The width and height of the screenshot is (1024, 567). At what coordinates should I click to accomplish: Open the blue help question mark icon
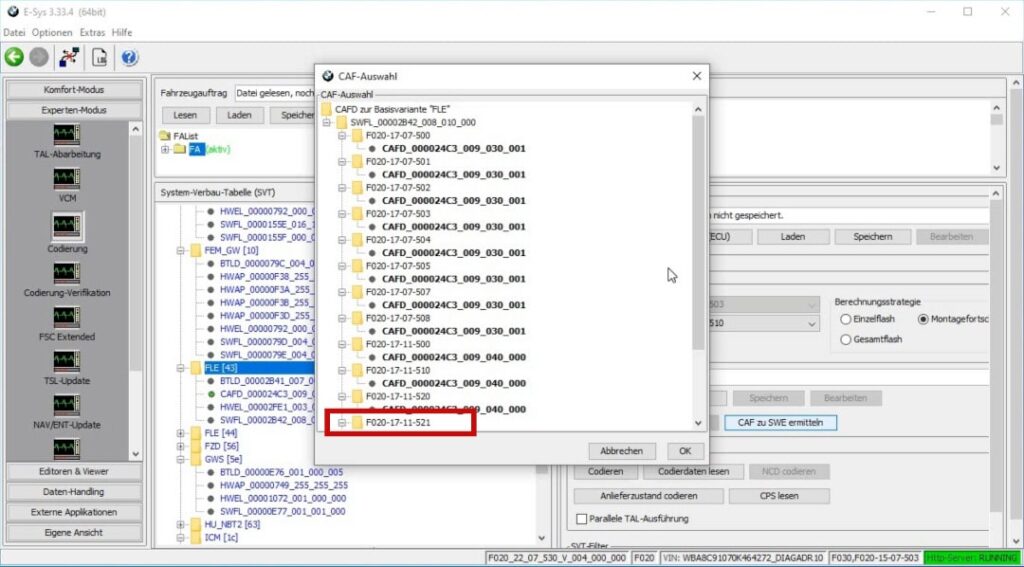129,57
